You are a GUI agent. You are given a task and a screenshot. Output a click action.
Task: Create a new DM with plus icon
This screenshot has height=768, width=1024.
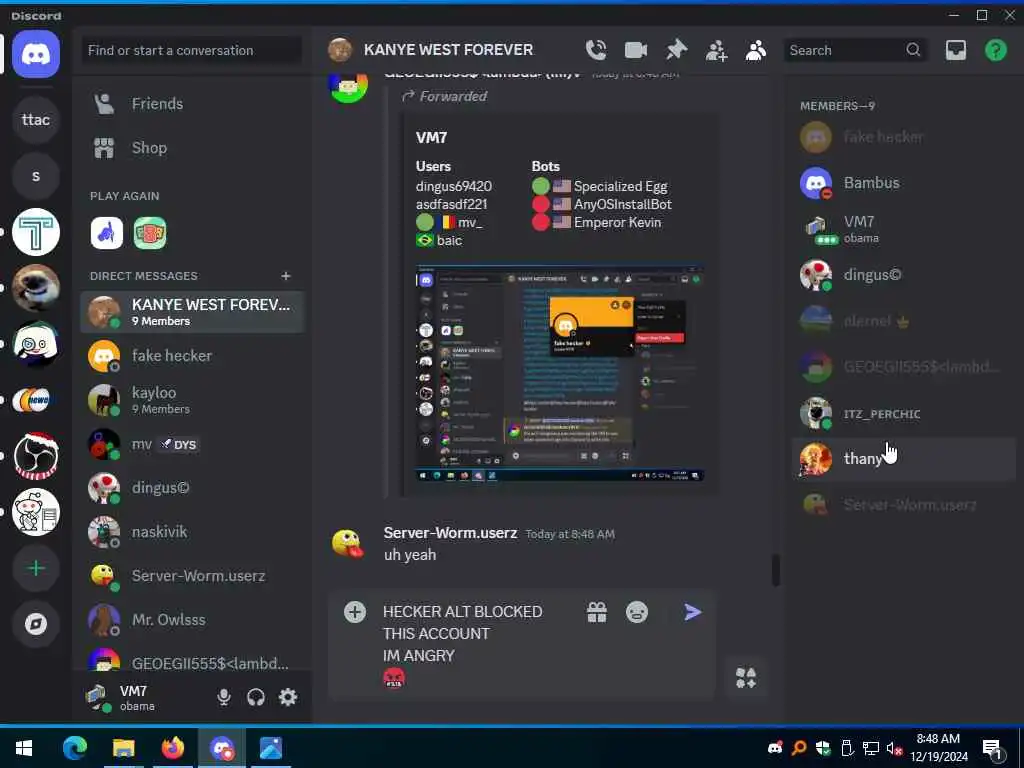coord(285,276)
